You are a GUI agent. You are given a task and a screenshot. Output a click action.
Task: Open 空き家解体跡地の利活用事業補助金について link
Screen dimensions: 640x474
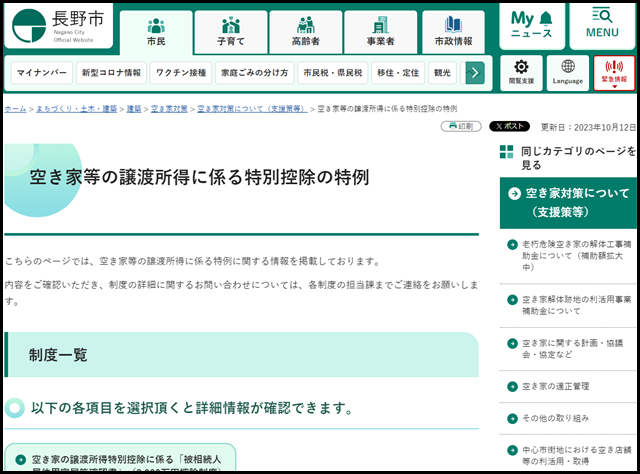(576, 305)
